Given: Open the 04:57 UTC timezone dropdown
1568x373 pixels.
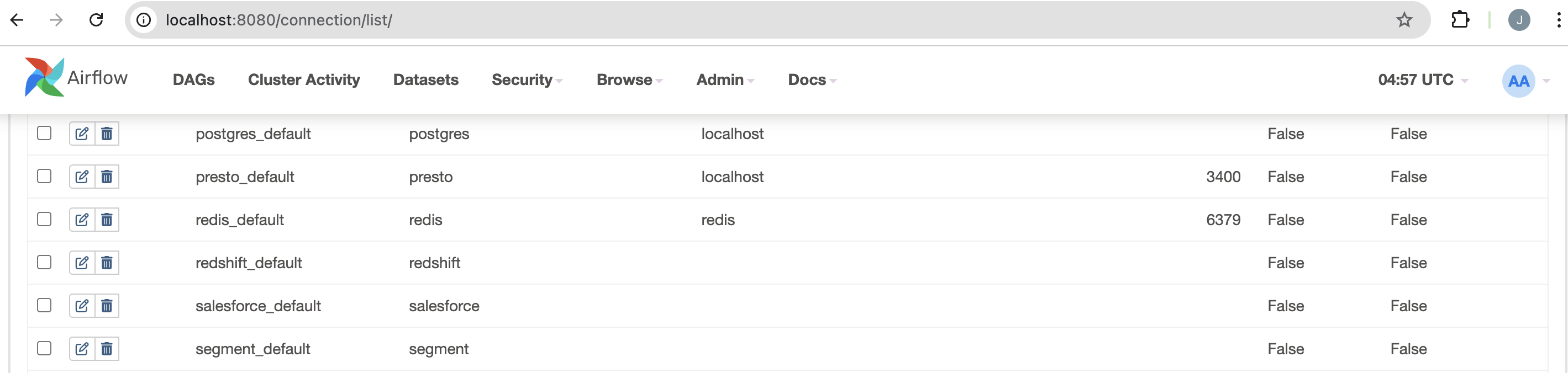Looking at the screenshot, I should click(x=1423, y=79).
